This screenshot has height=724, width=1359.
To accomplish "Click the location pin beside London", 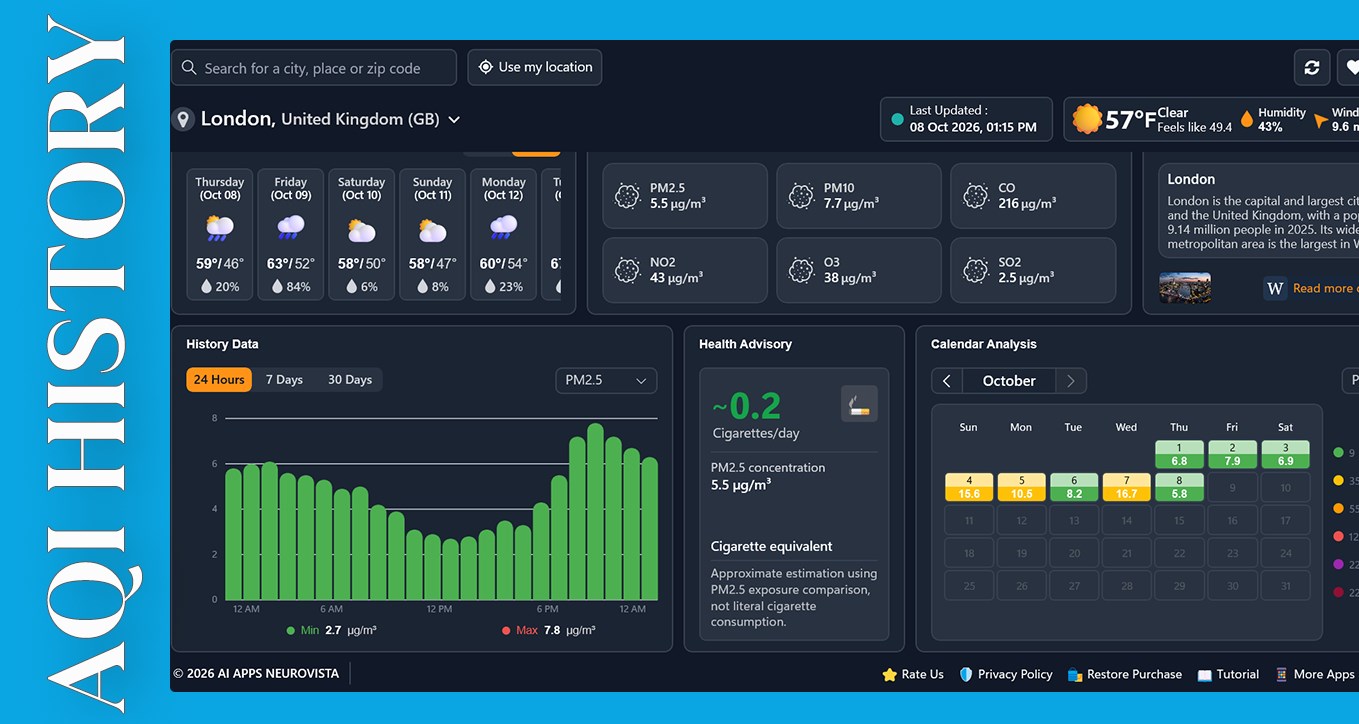I will point(183,120).
